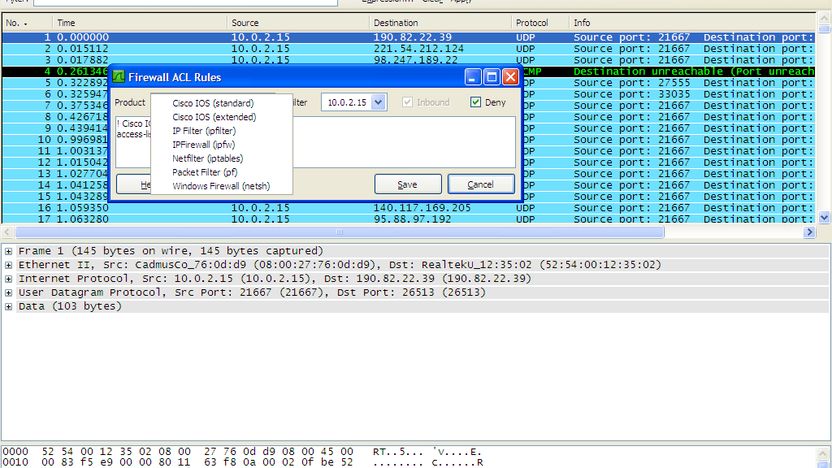Select packet 10 at time 0.996981
The image size is (832, 468).
(x=56, y=140)
